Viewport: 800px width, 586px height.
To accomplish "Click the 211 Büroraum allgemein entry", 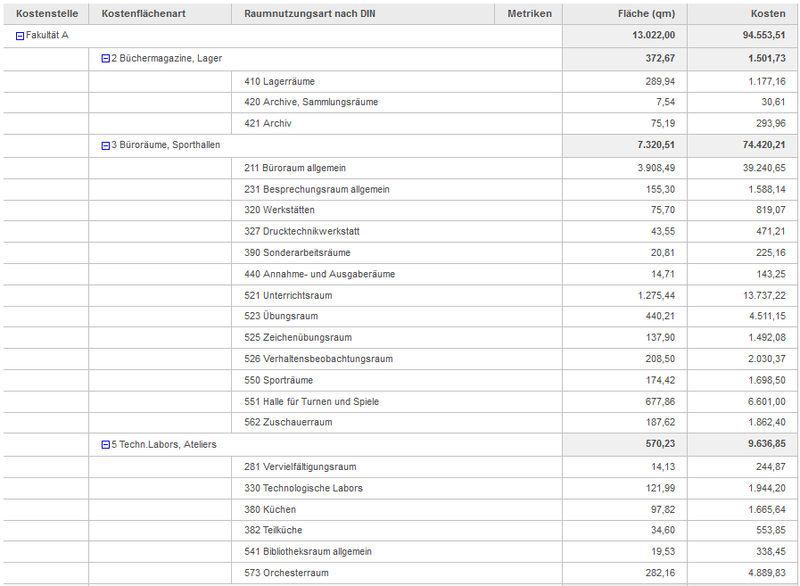I will click(295, 168).
